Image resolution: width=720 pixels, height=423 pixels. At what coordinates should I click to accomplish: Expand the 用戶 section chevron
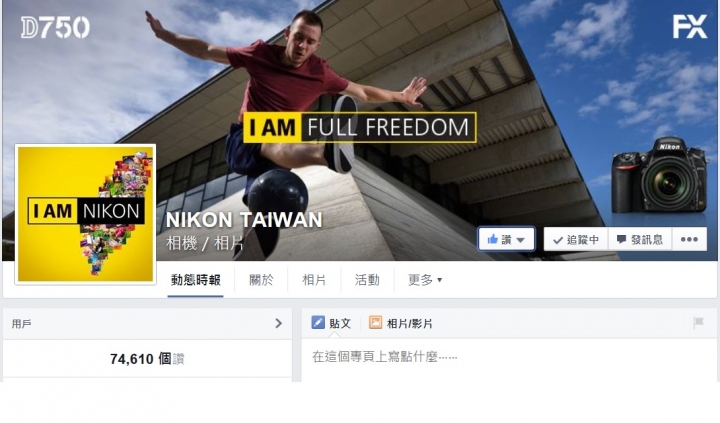click(x=278, y=323)
